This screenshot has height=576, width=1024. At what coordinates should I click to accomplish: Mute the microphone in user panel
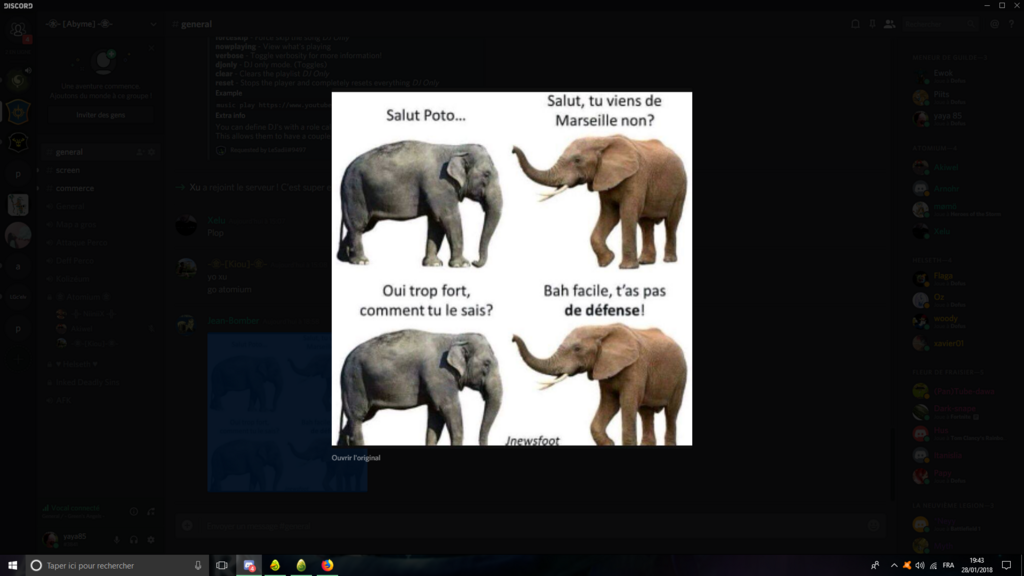pyautogui.click(x=117, y=539)
